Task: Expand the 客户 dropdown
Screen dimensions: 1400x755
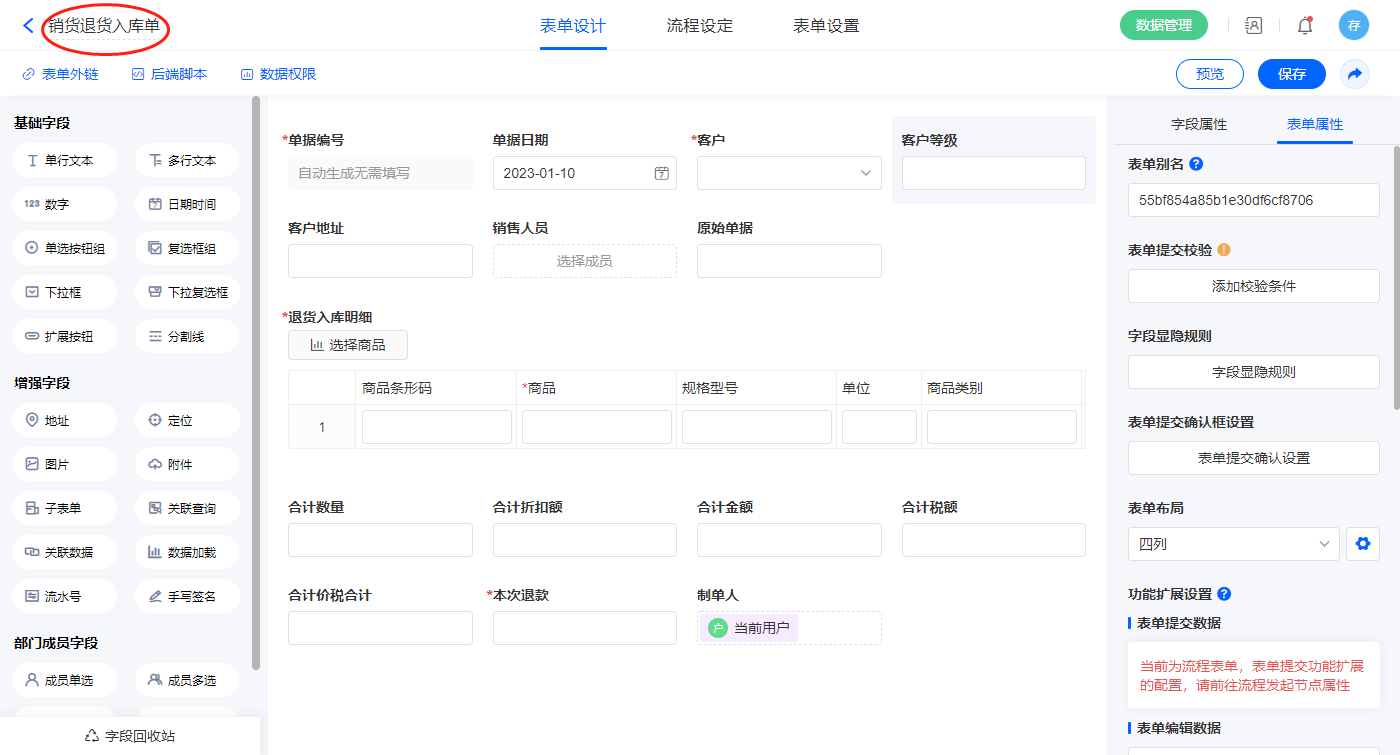Action: [x=789, y=173]
